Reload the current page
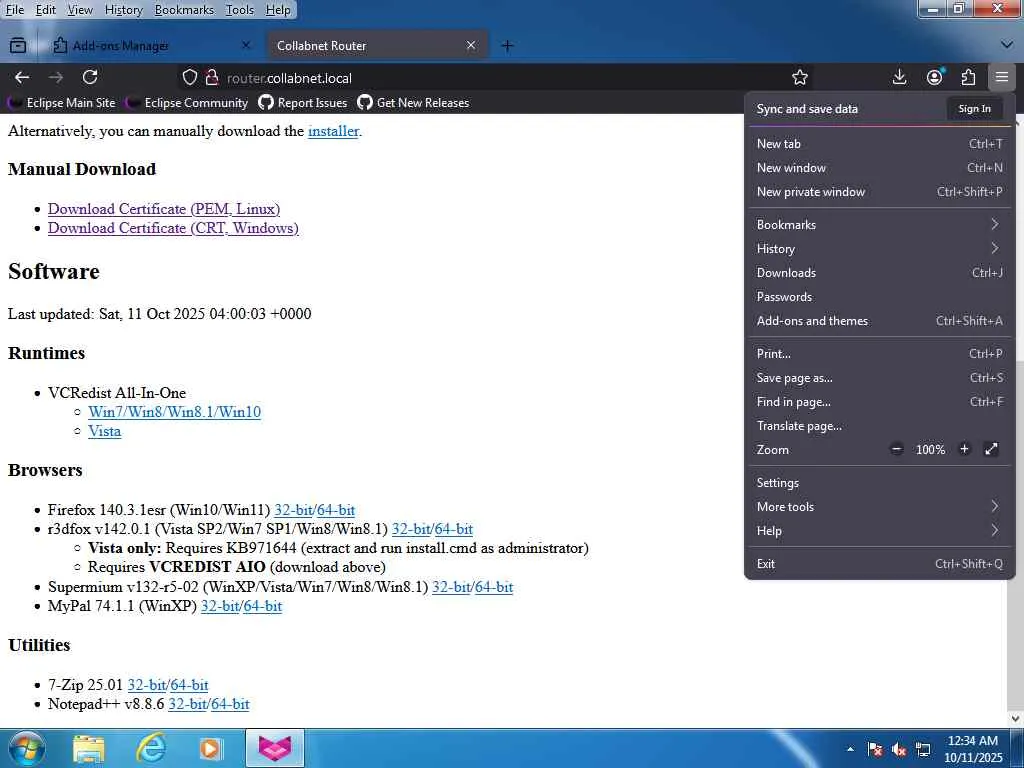Viewport: 1024px width, 768px height. coord(90,78)
